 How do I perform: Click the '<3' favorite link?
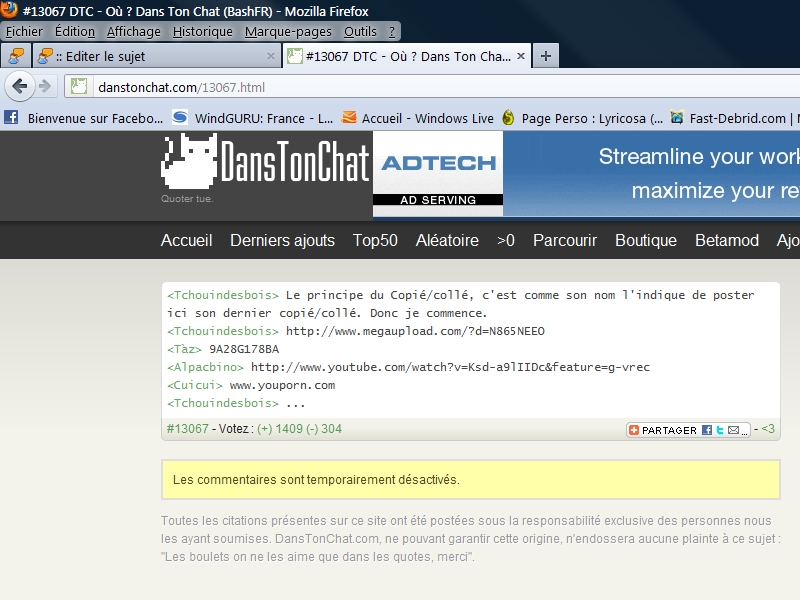point(768,429)
